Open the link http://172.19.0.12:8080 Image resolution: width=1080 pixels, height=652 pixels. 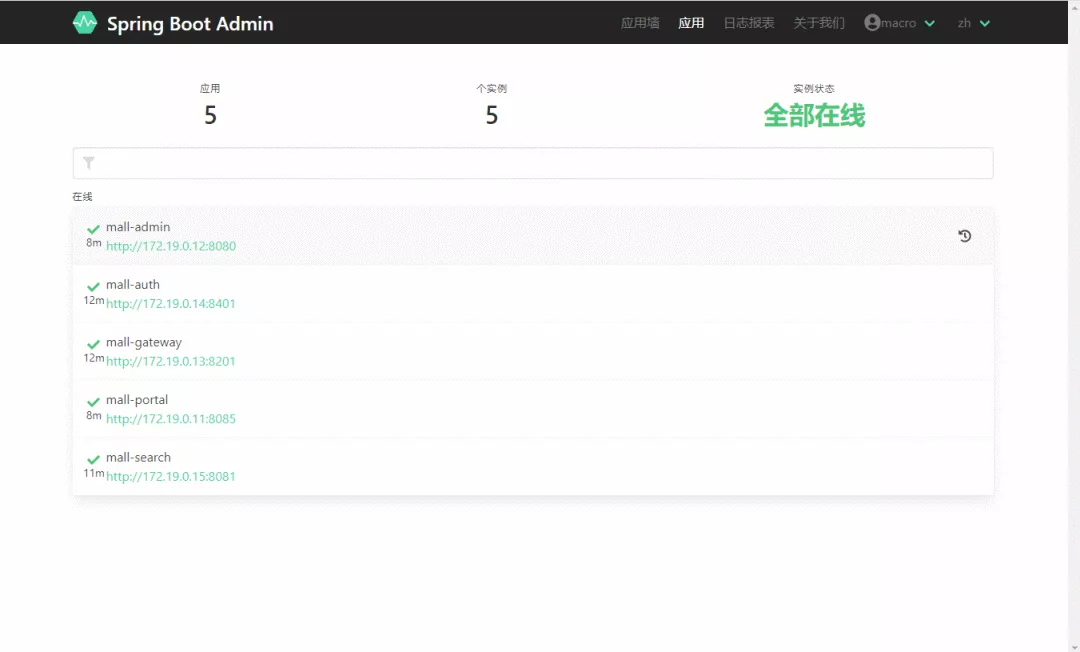[171, 246]
